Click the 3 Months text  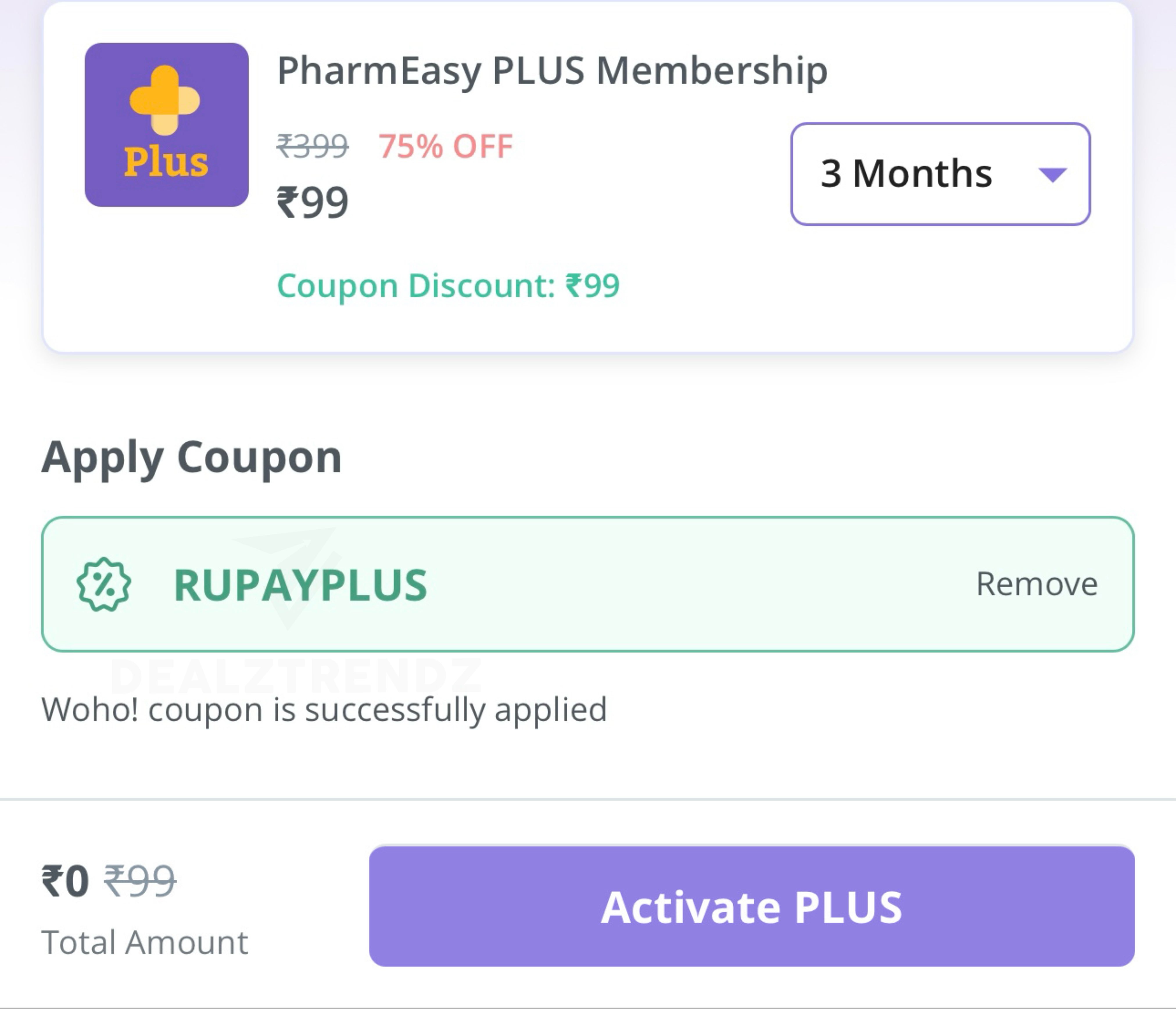pos(906,174)
